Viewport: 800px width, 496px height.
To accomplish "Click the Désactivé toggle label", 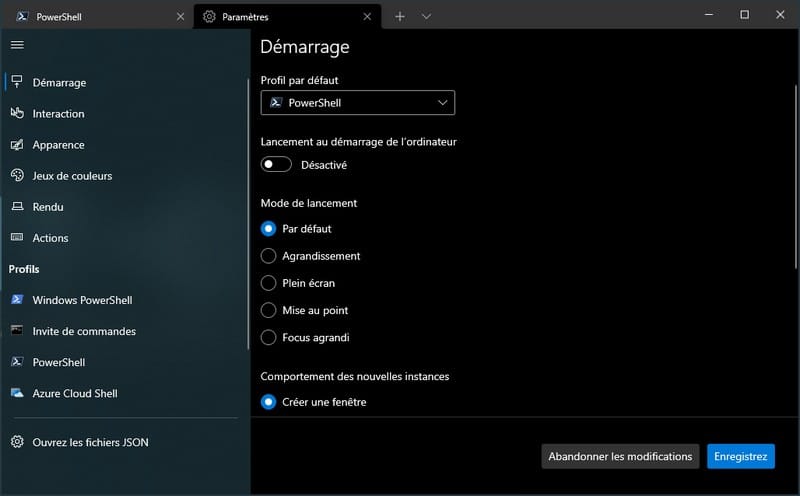I will pos(324,165).
